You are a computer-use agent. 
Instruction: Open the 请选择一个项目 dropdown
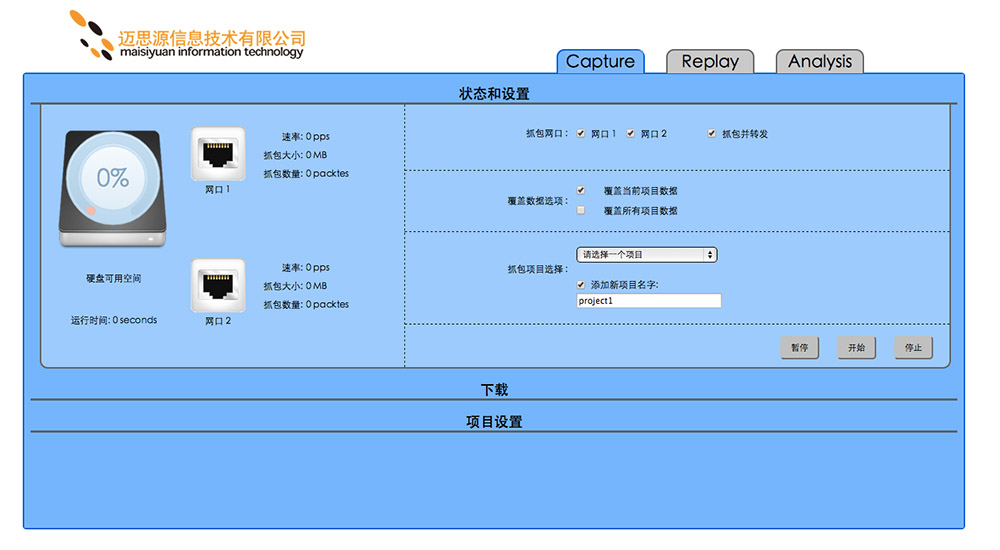(646, 255)
